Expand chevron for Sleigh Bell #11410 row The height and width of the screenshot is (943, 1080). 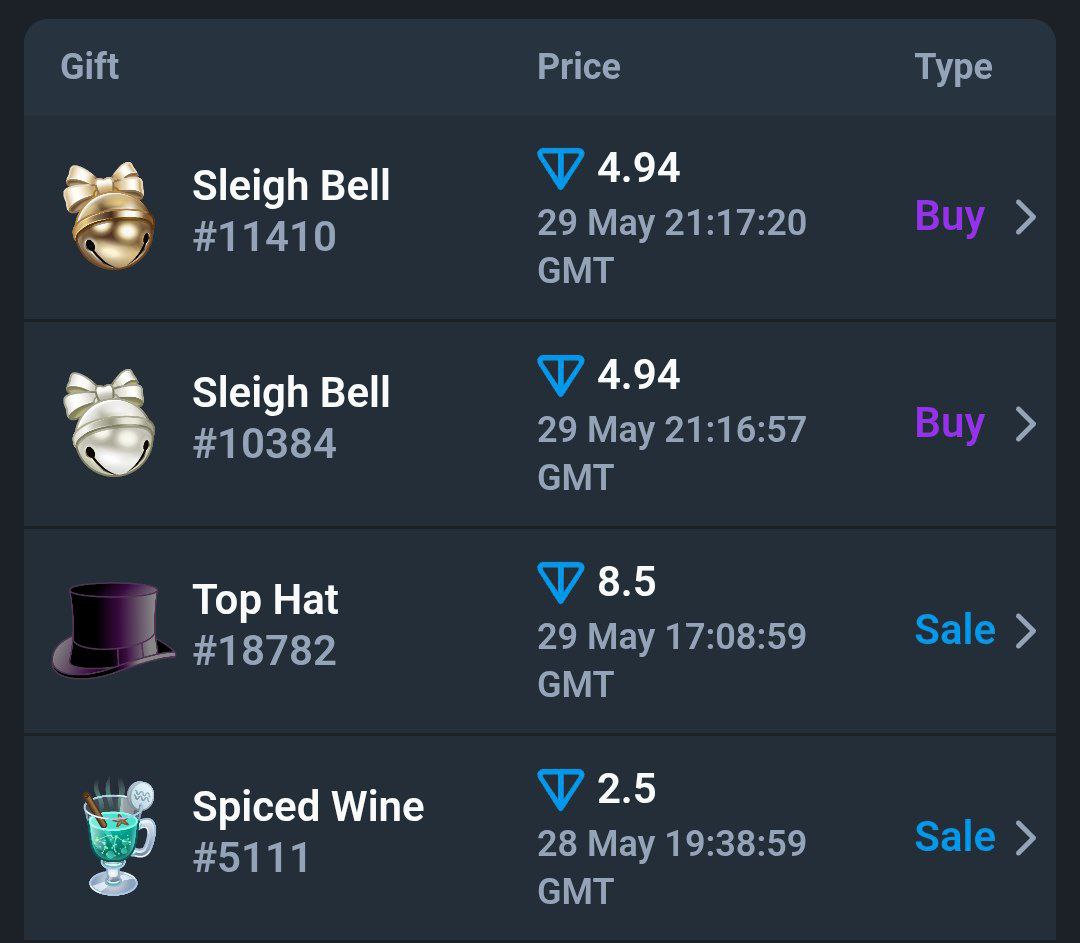(1026, 217)
